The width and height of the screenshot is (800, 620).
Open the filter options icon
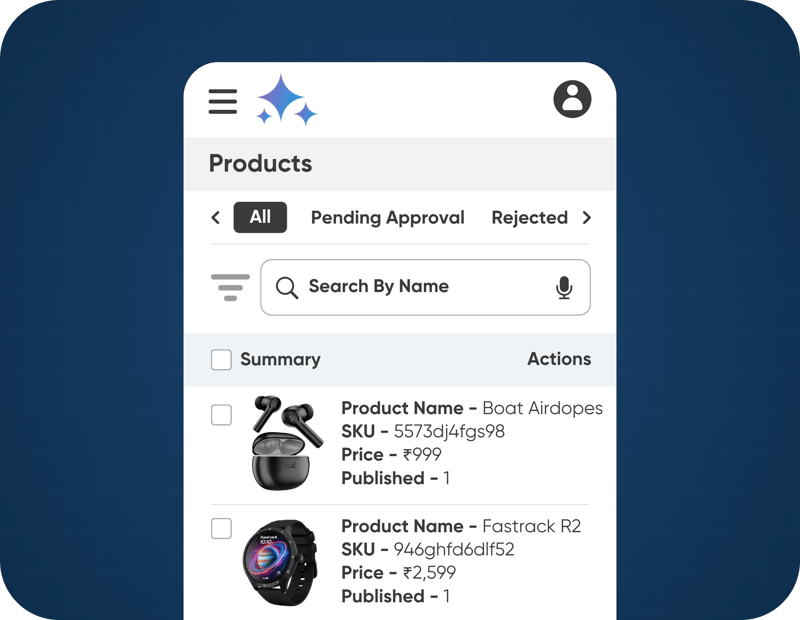pos(230,287)
